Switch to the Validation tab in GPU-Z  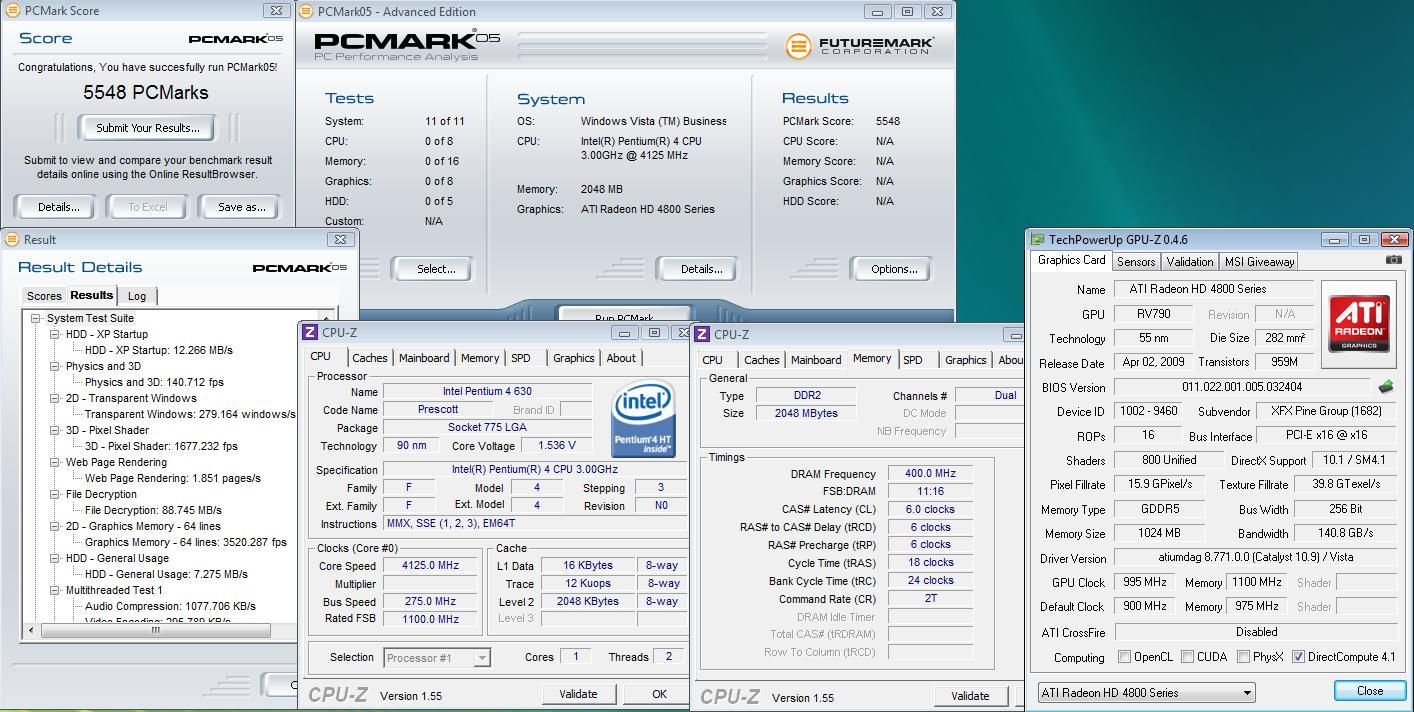pos(1190,262)
